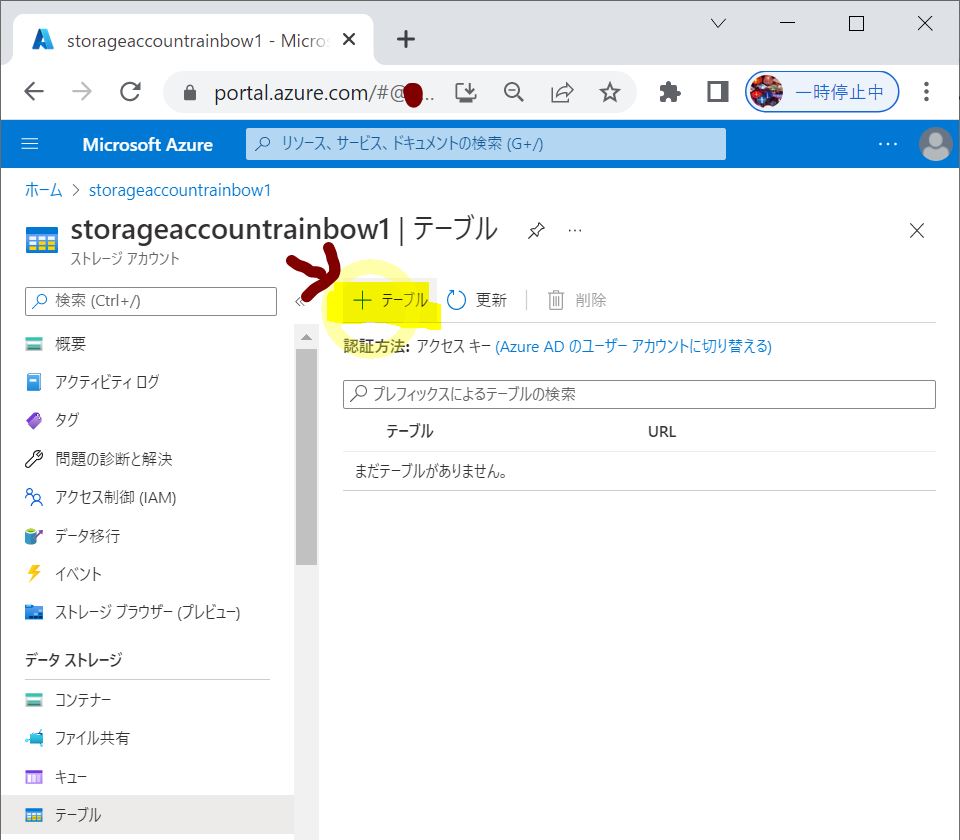Viewport: 960px width, 840px height.
Task: Click the share page icon in address bar
Action: [x=561, y=92]
